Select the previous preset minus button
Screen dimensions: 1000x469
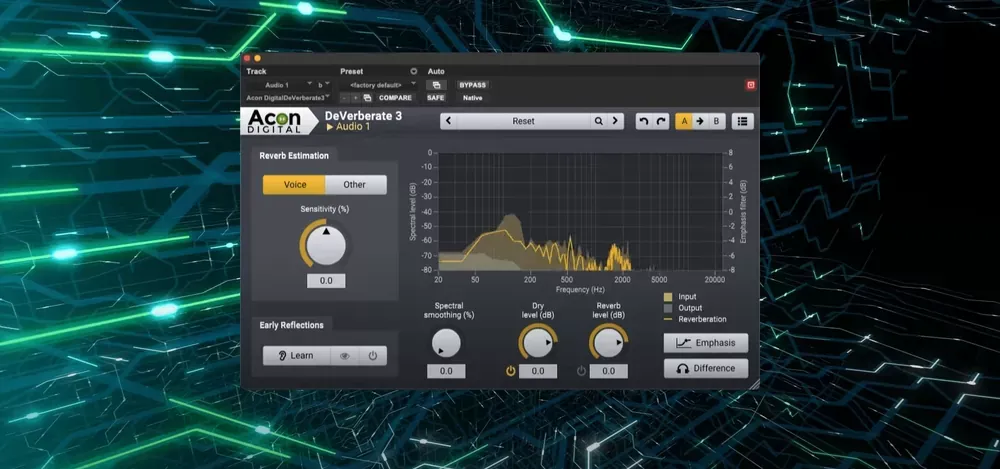point(344,98)
